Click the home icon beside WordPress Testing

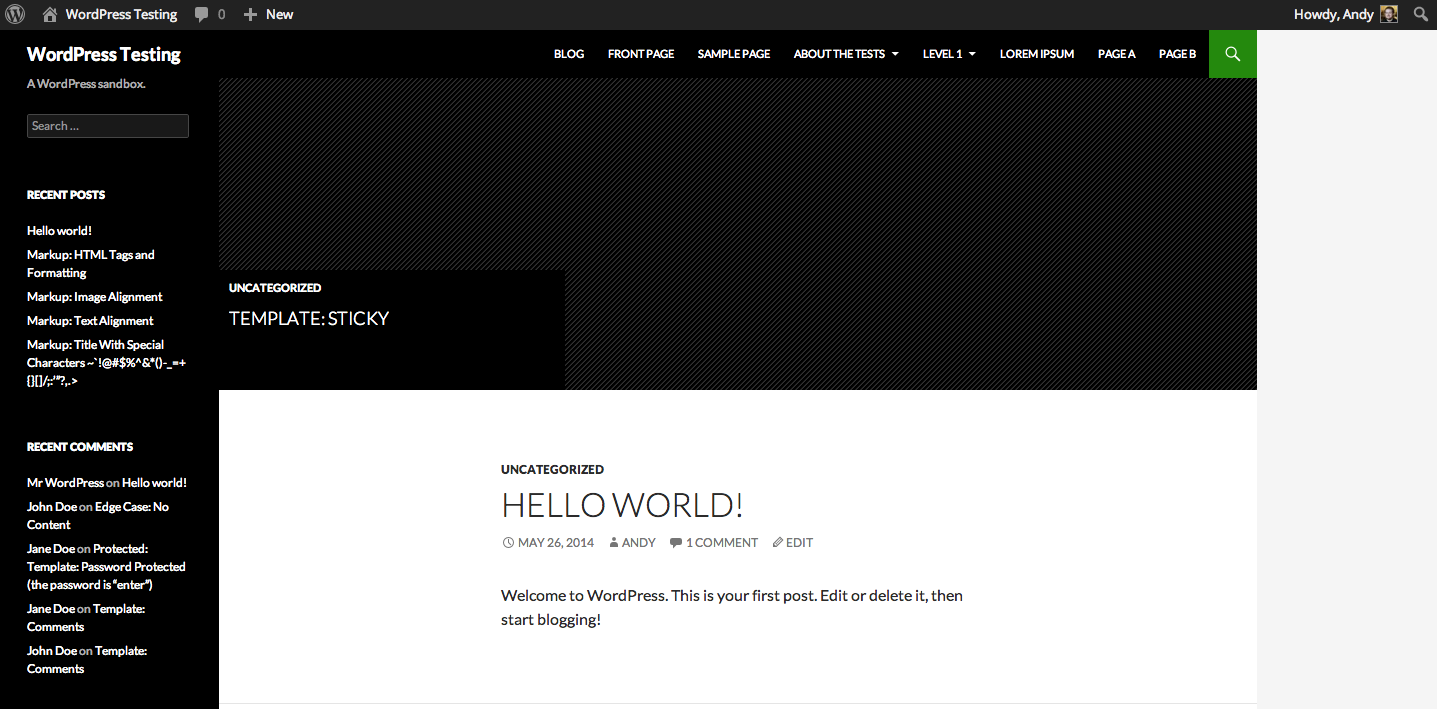point(50,15)
